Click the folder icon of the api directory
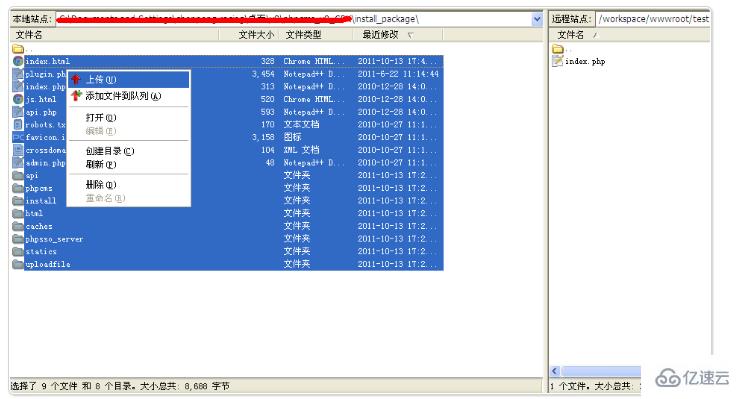Image resolution: width=741 pixels, height=399 pixels. 18,175
